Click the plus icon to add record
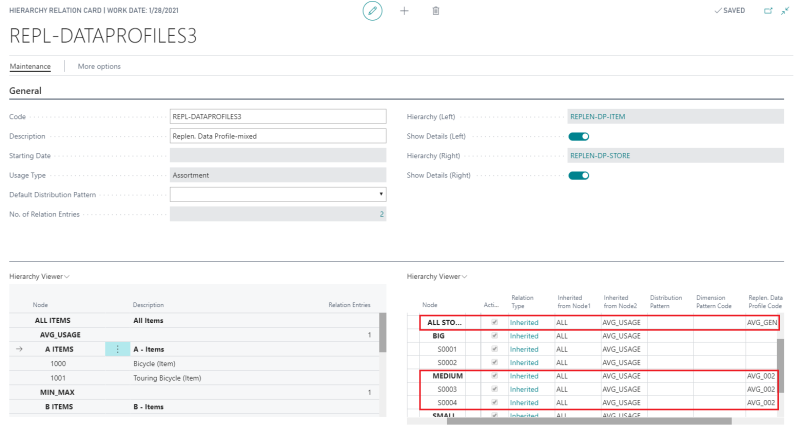 (x=404, y=11)
